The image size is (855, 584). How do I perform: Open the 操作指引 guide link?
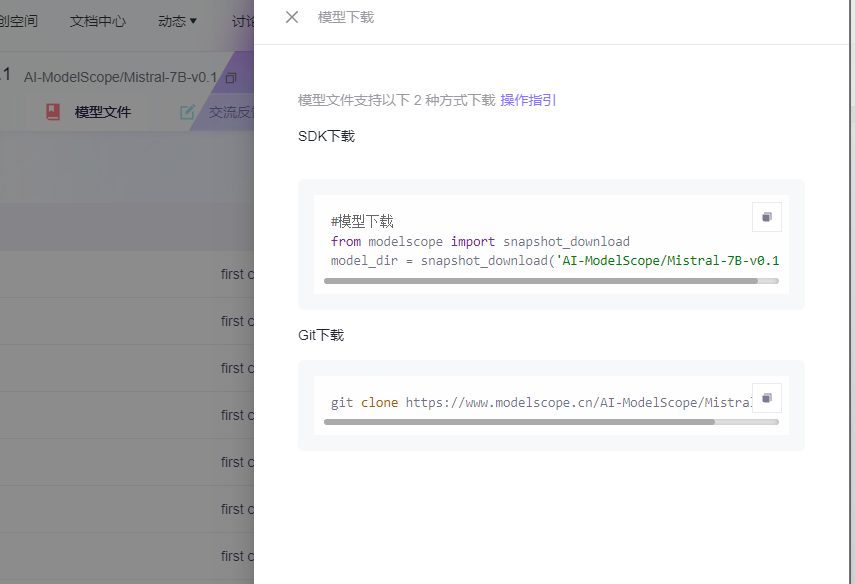pyautogui.click(x=528, y=100)
